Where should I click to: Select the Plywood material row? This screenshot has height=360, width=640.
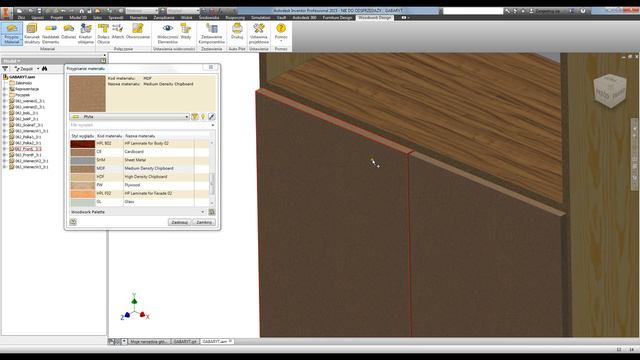(x=139, y=185)
